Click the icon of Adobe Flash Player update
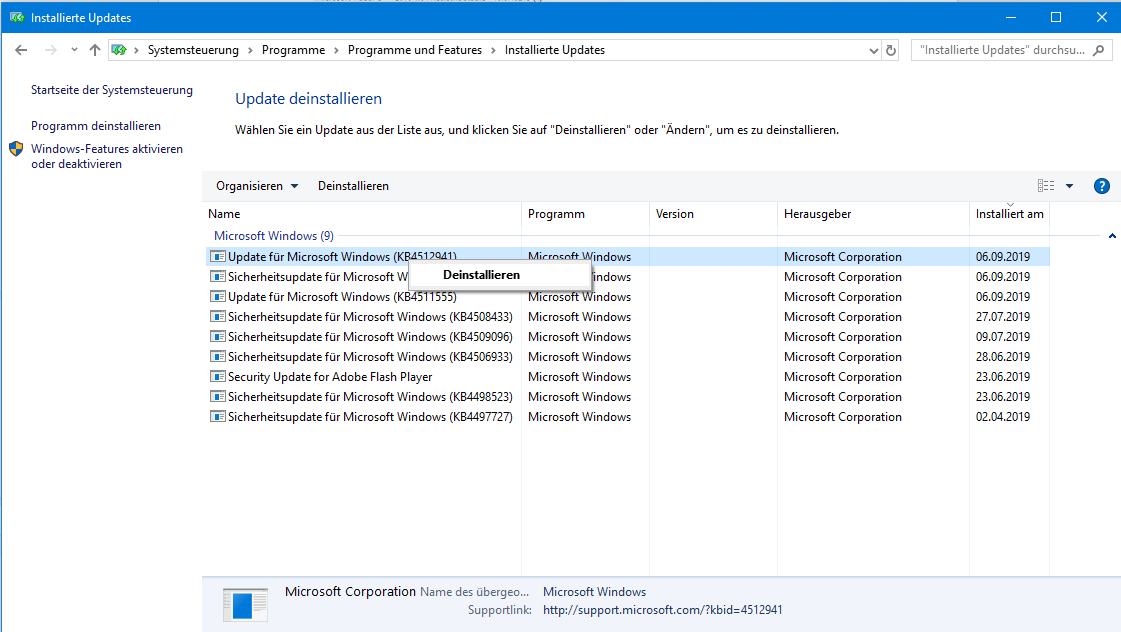This screenshot has height=632, width=1121. 217,376
